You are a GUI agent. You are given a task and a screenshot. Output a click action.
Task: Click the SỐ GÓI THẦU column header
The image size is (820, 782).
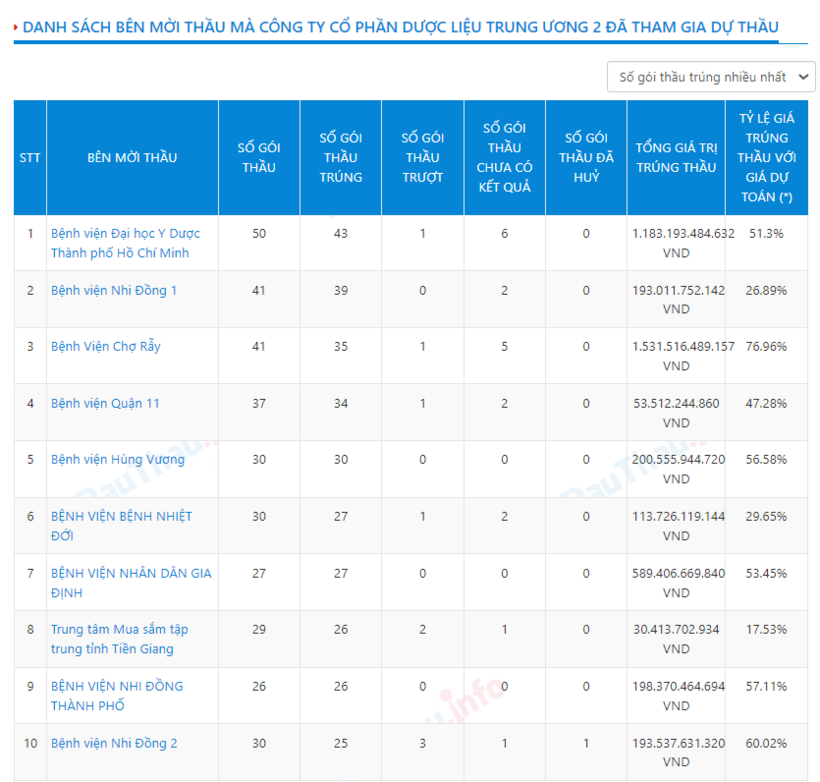click(259, 157)
